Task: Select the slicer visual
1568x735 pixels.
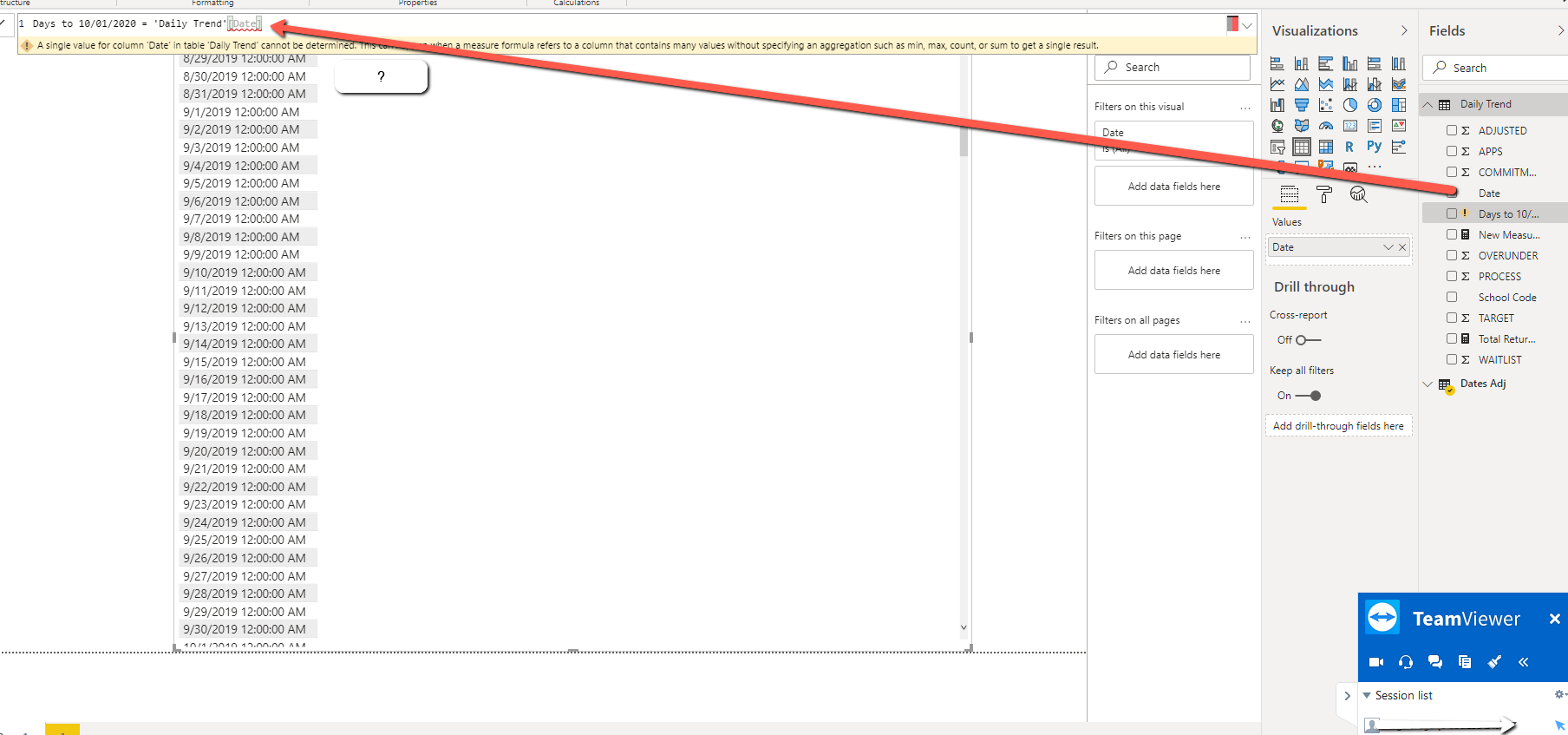Action: tap(1277, 147)
